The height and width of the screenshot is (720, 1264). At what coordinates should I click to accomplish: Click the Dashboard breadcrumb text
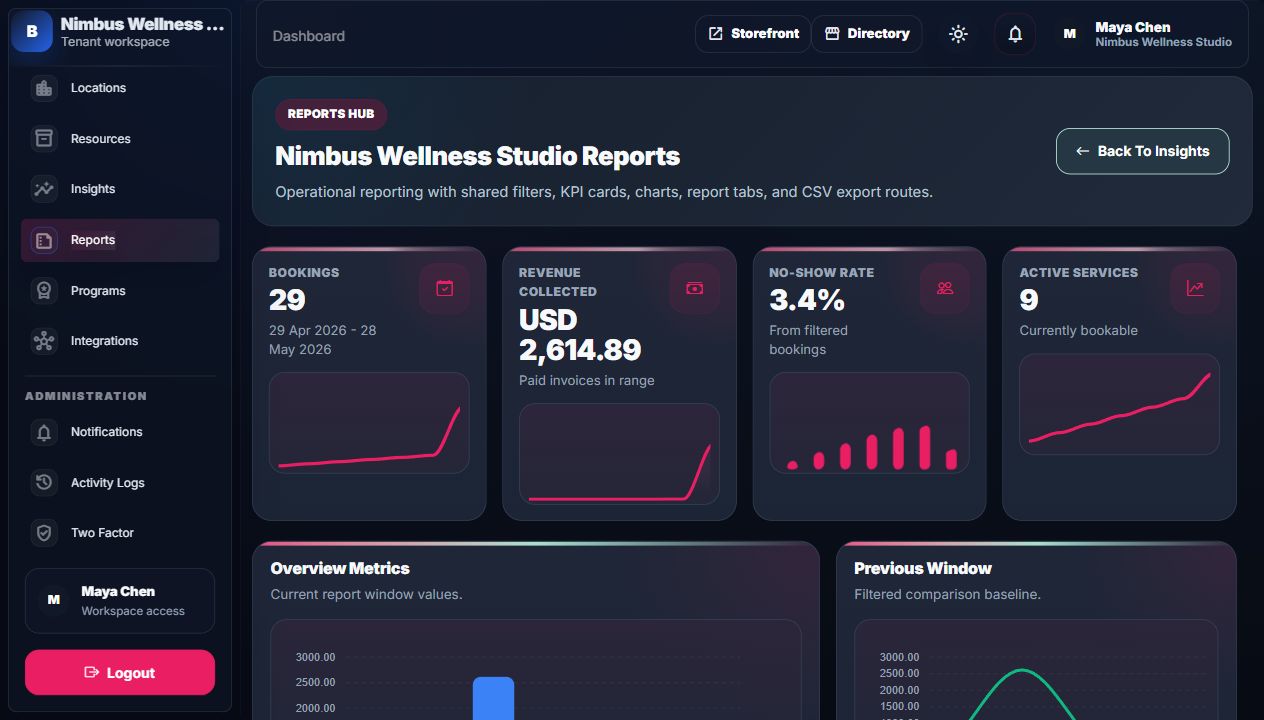tap(309, 36)
